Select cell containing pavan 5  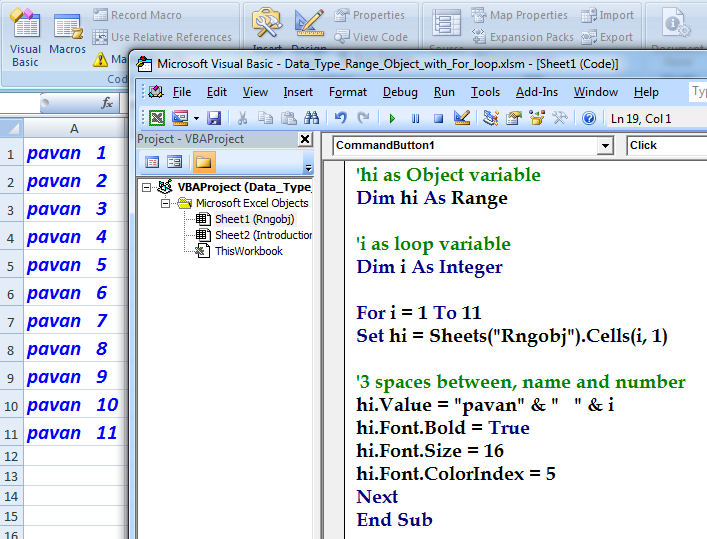pyautogui.click(x=75, y=265)
